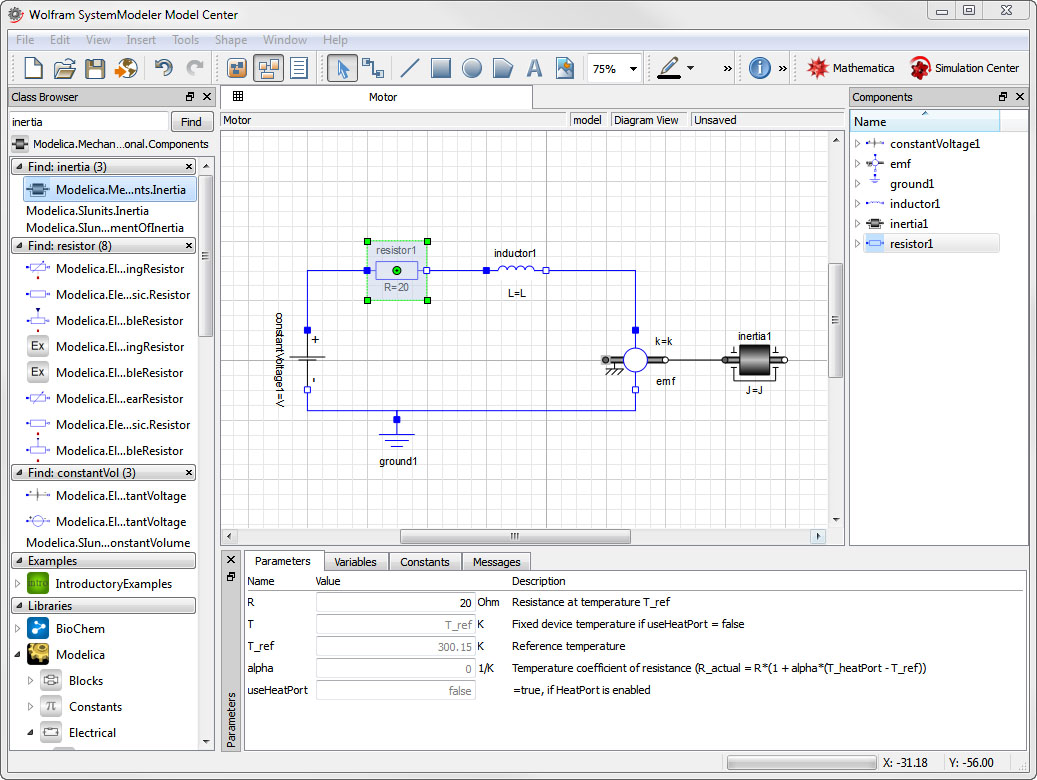Click the line color pen icon
Image resolution: width=1037 pixels, height=780 pixels.
tap(669, 67)
